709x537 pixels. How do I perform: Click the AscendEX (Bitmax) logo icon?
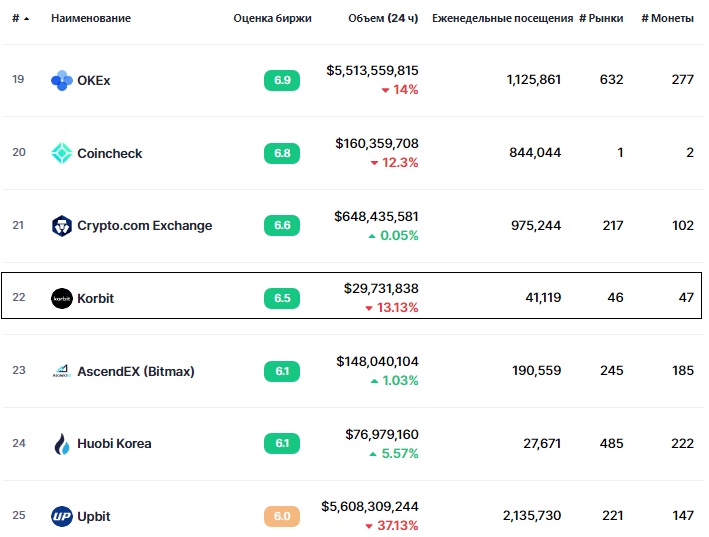click(61, 371)
